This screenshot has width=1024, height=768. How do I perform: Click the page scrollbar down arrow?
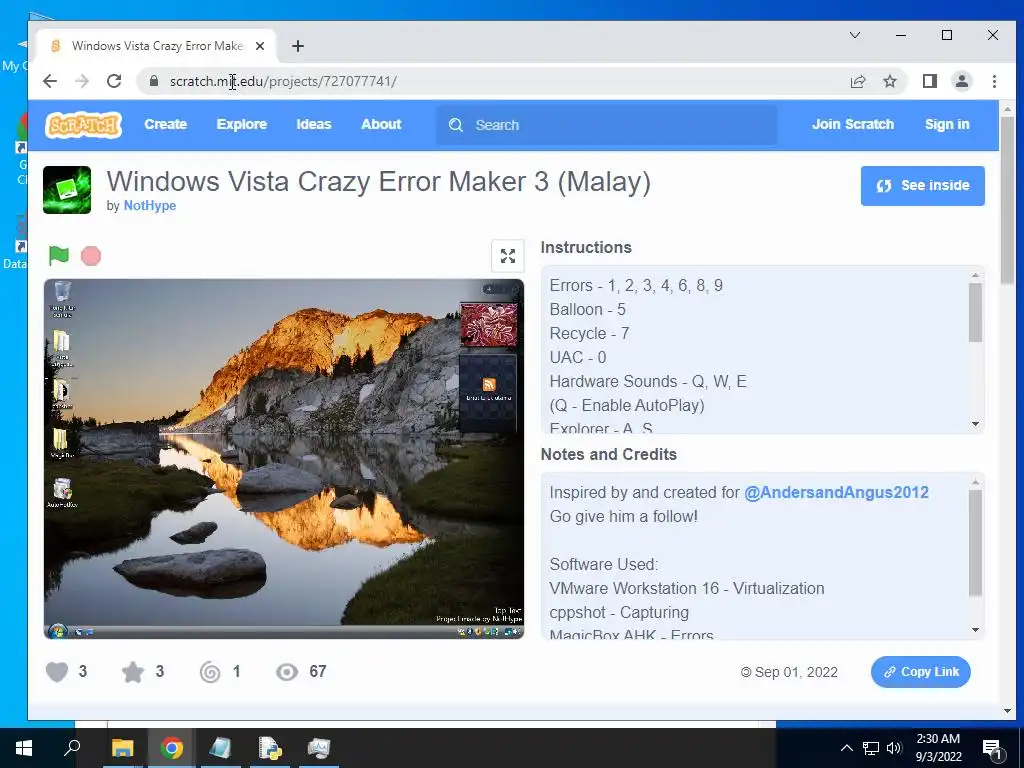[x=1008, y=711]
